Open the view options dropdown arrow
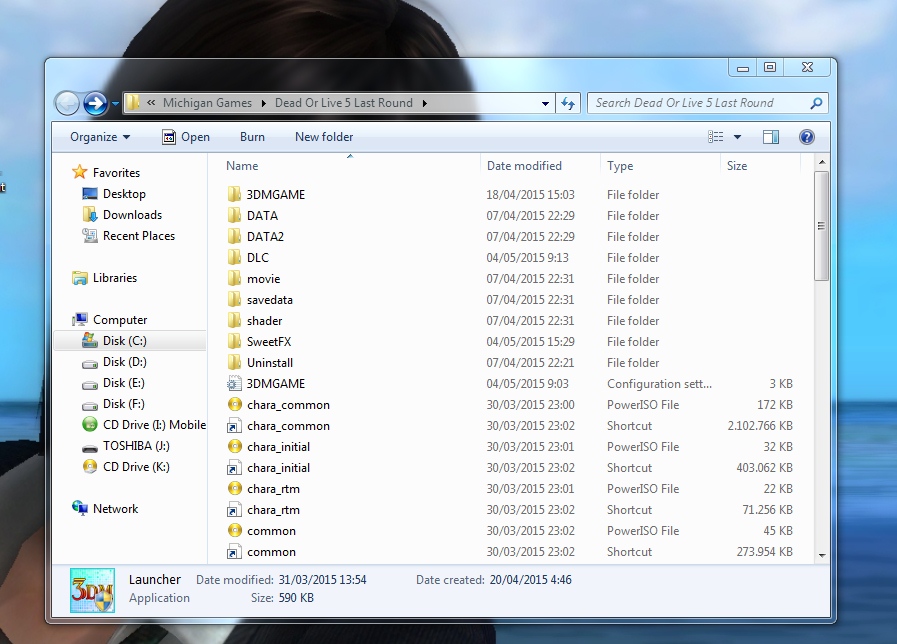The width and height of the screenshot is (897, 644). coord(738,137)
